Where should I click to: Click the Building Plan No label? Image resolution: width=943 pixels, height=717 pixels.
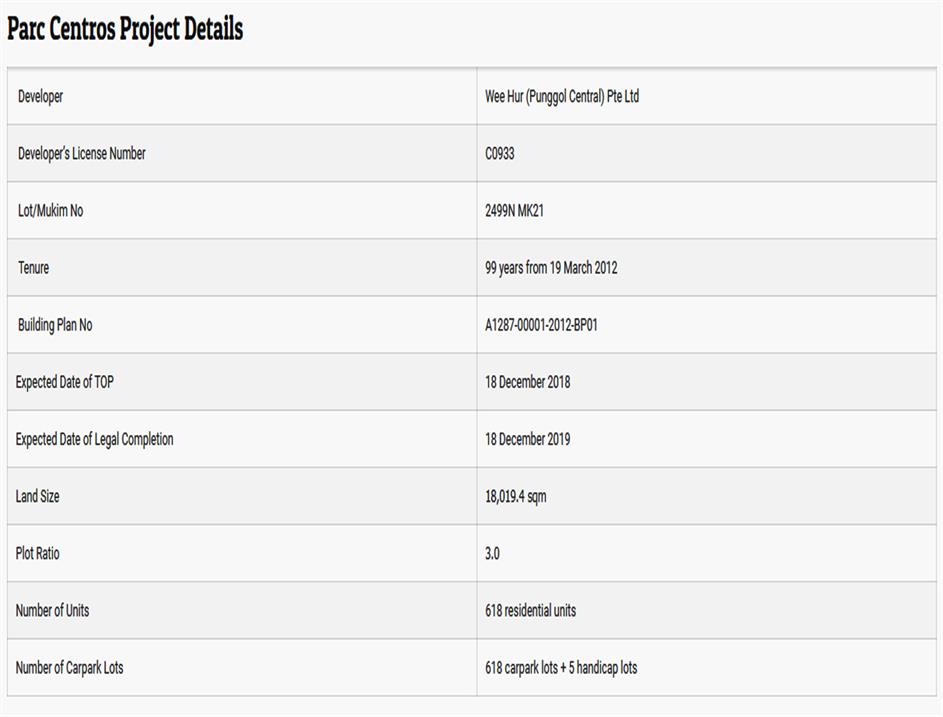coord(55,325)
